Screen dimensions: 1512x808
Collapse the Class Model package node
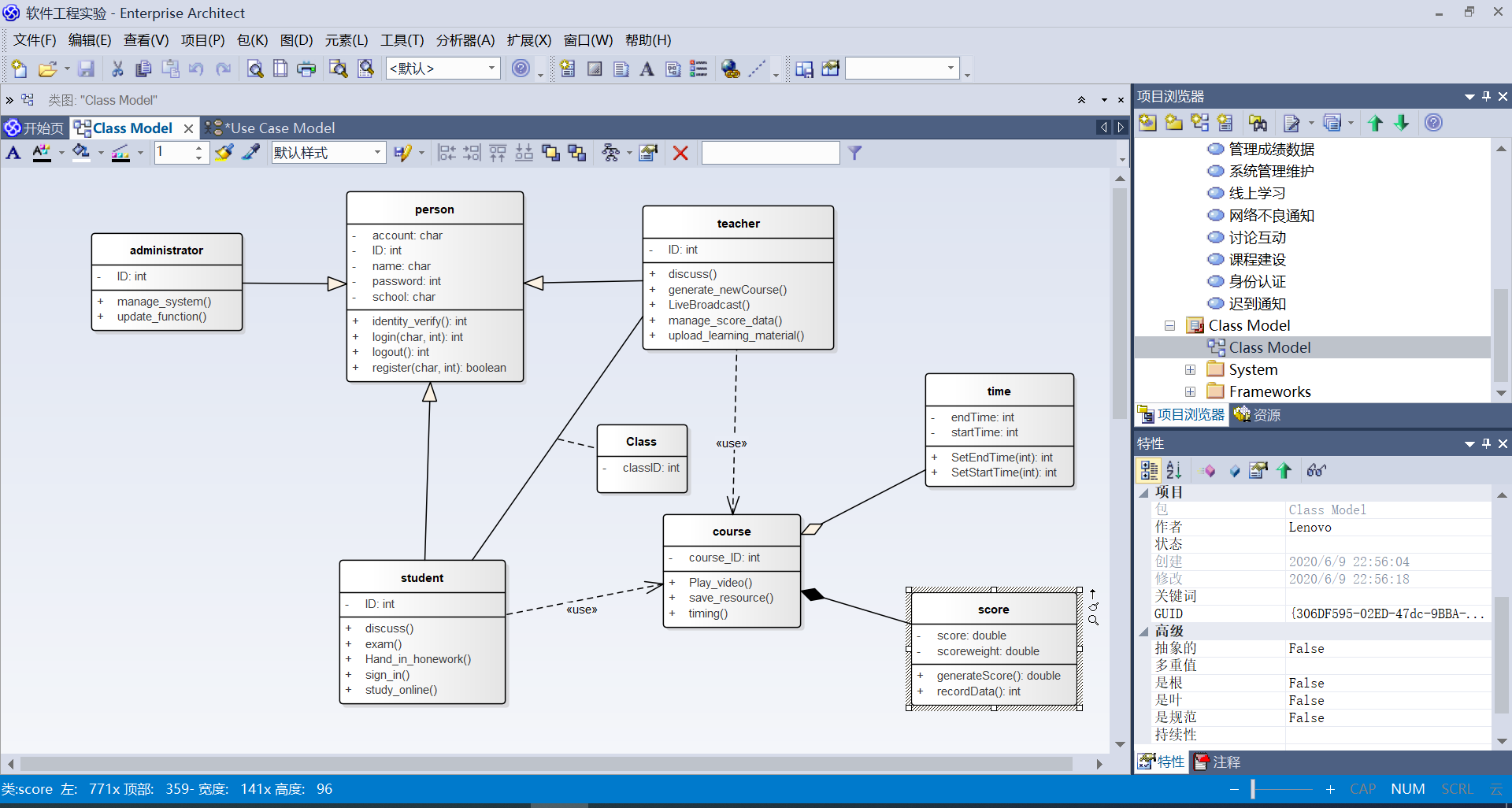coord(1169,326)
